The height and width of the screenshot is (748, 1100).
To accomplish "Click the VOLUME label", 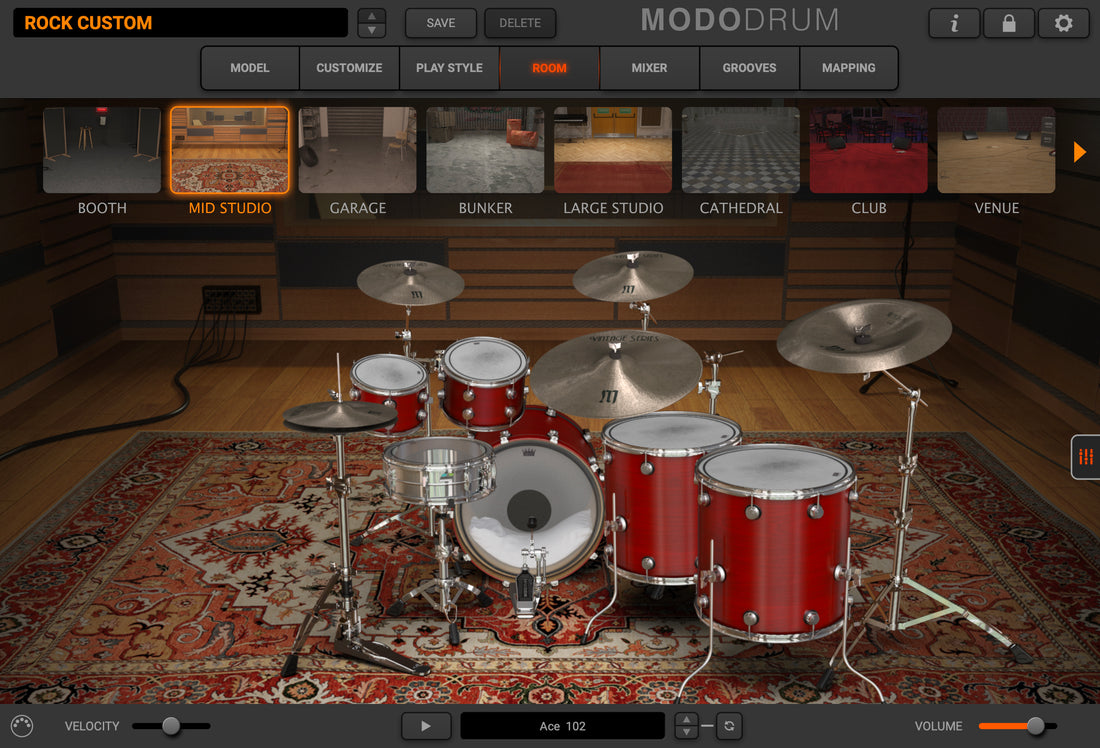I will (938, 726).
